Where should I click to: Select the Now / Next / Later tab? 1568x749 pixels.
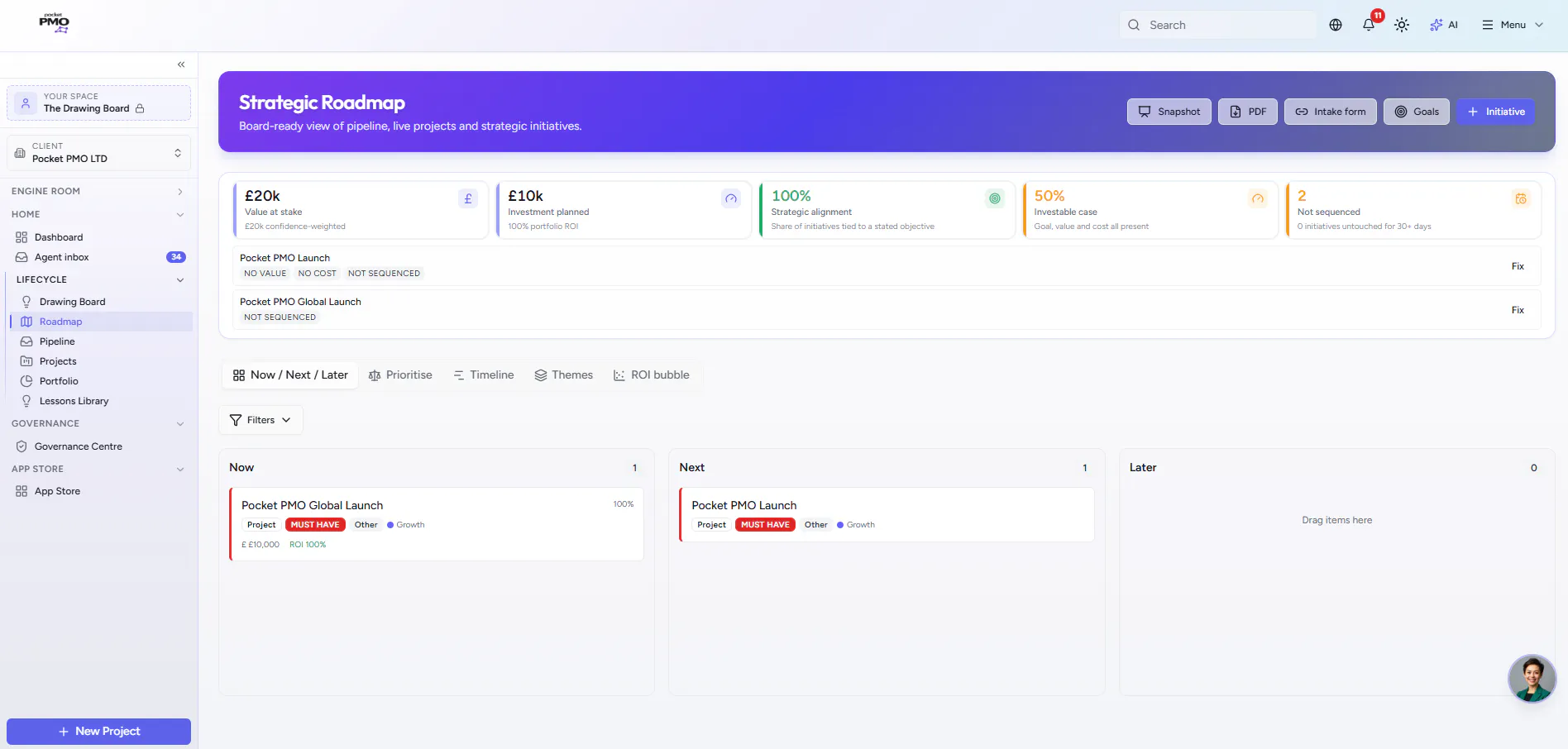(290, 375)
